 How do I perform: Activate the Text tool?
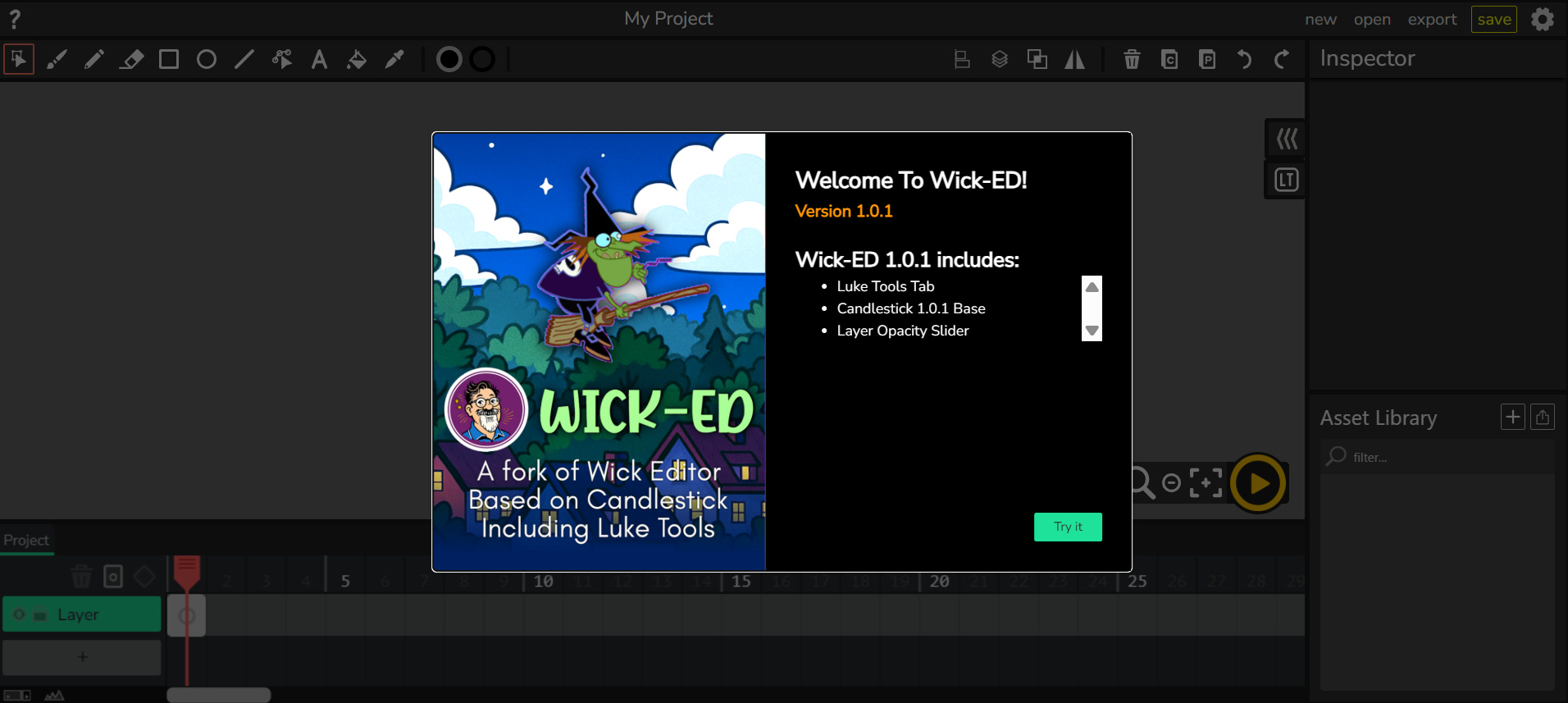319,59
